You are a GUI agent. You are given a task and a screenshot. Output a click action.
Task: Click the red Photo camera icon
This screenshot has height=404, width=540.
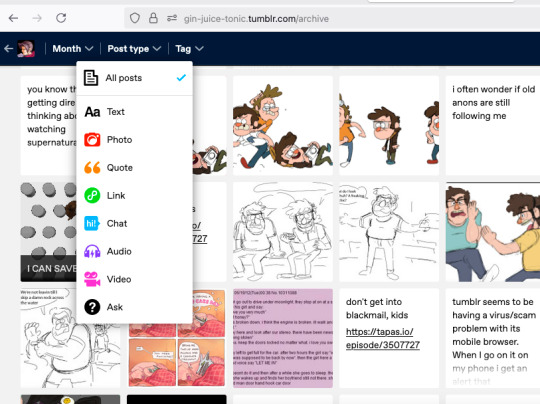click(92, 140)
